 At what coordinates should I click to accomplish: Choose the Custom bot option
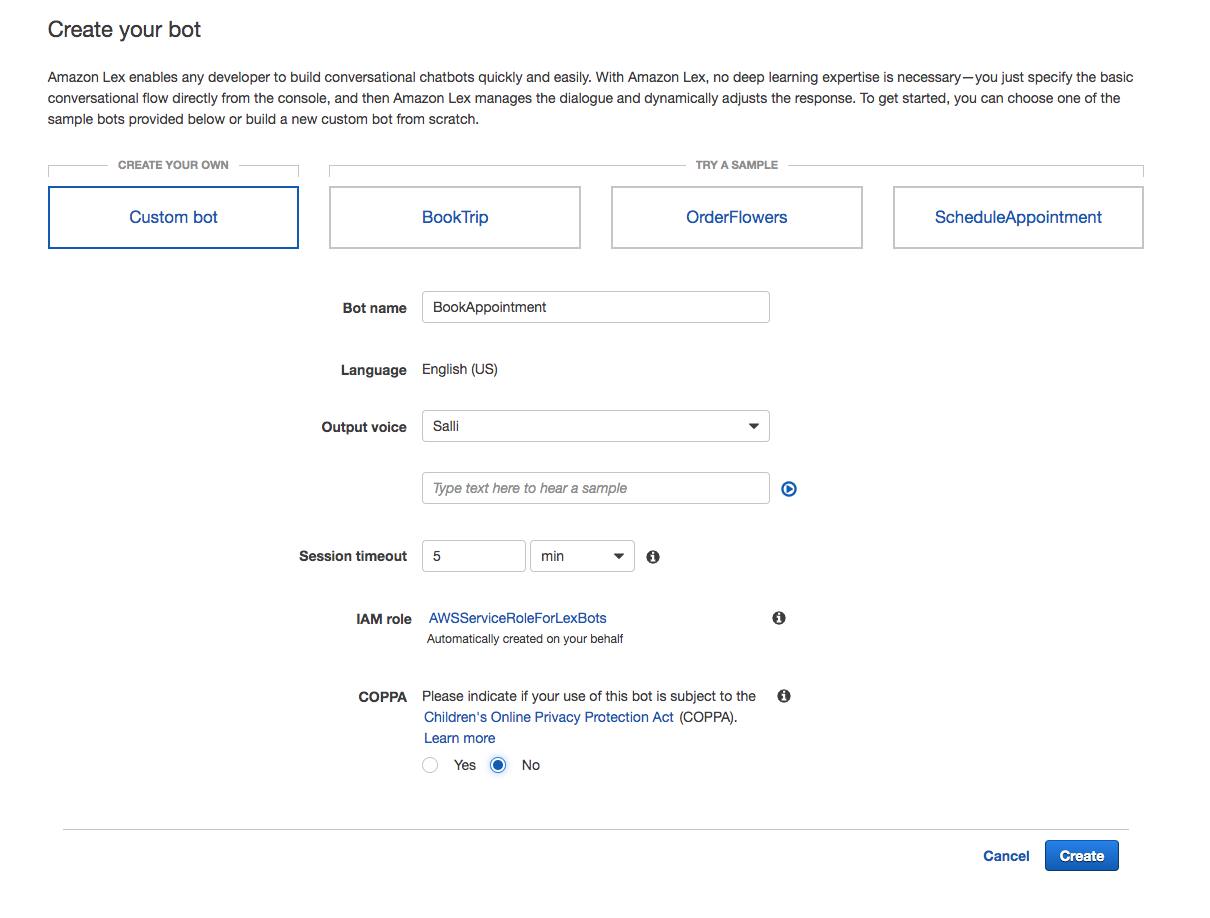173,217
